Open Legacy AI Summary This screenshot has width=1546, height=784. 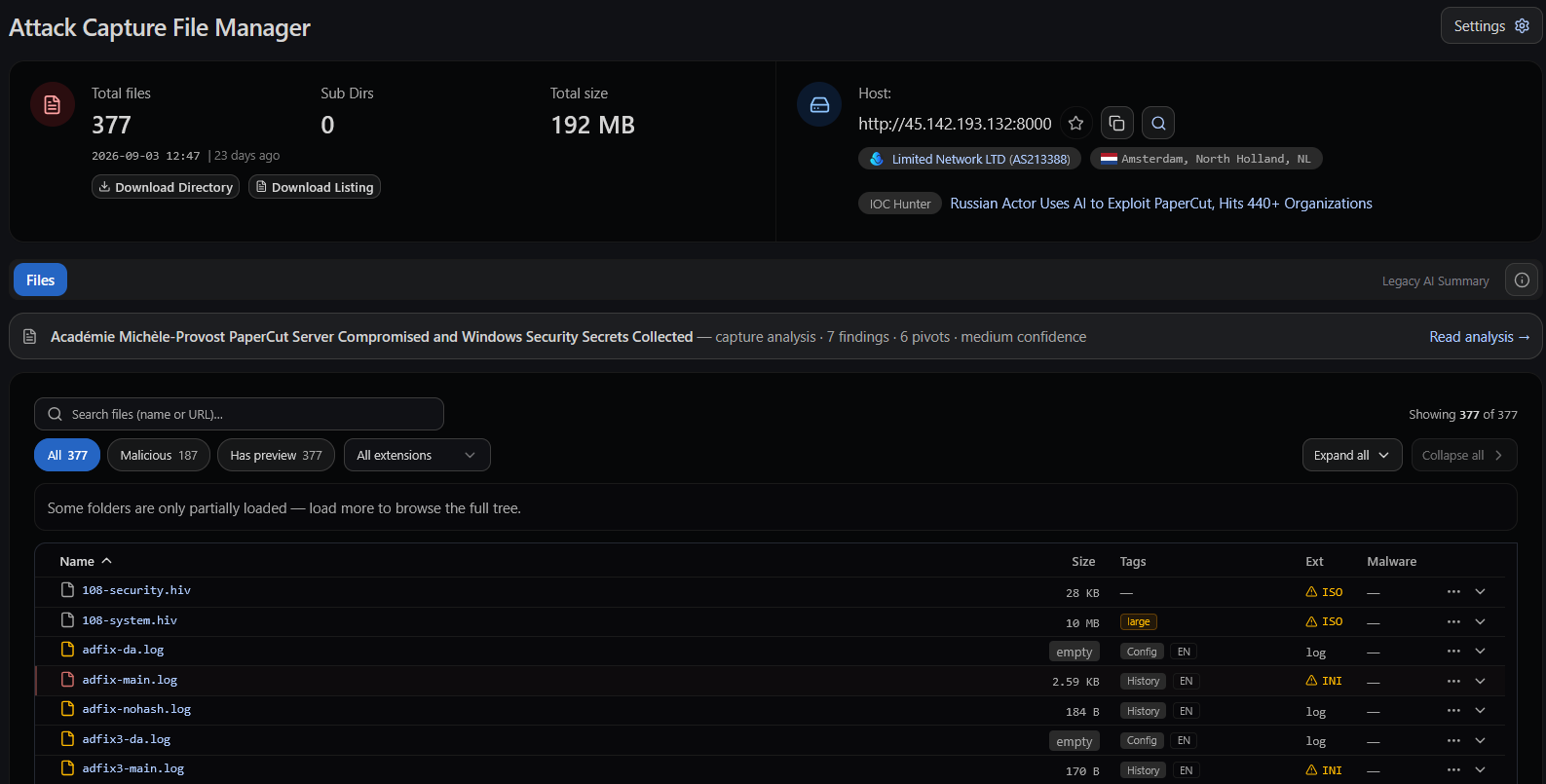(x=1436, y=281)
